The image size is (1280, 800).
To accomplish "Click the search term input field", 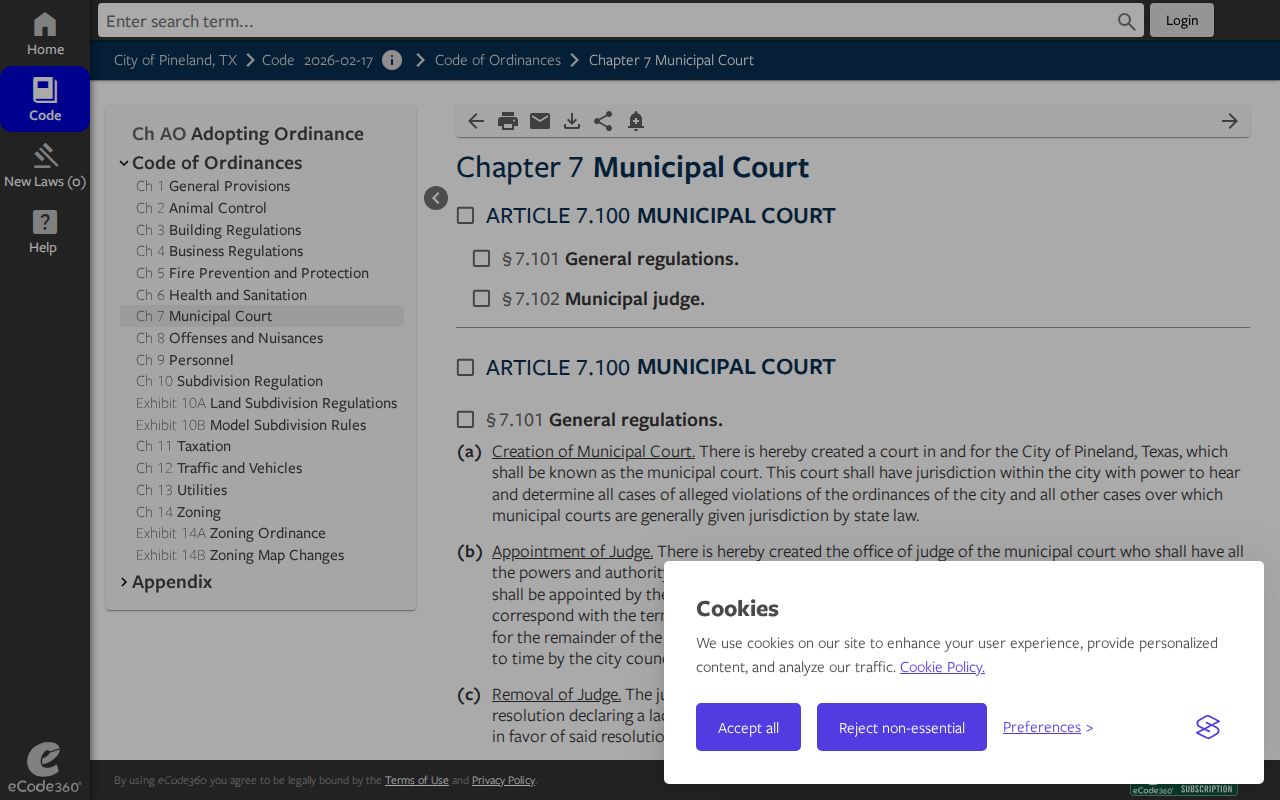I will [x=609, y=20].
